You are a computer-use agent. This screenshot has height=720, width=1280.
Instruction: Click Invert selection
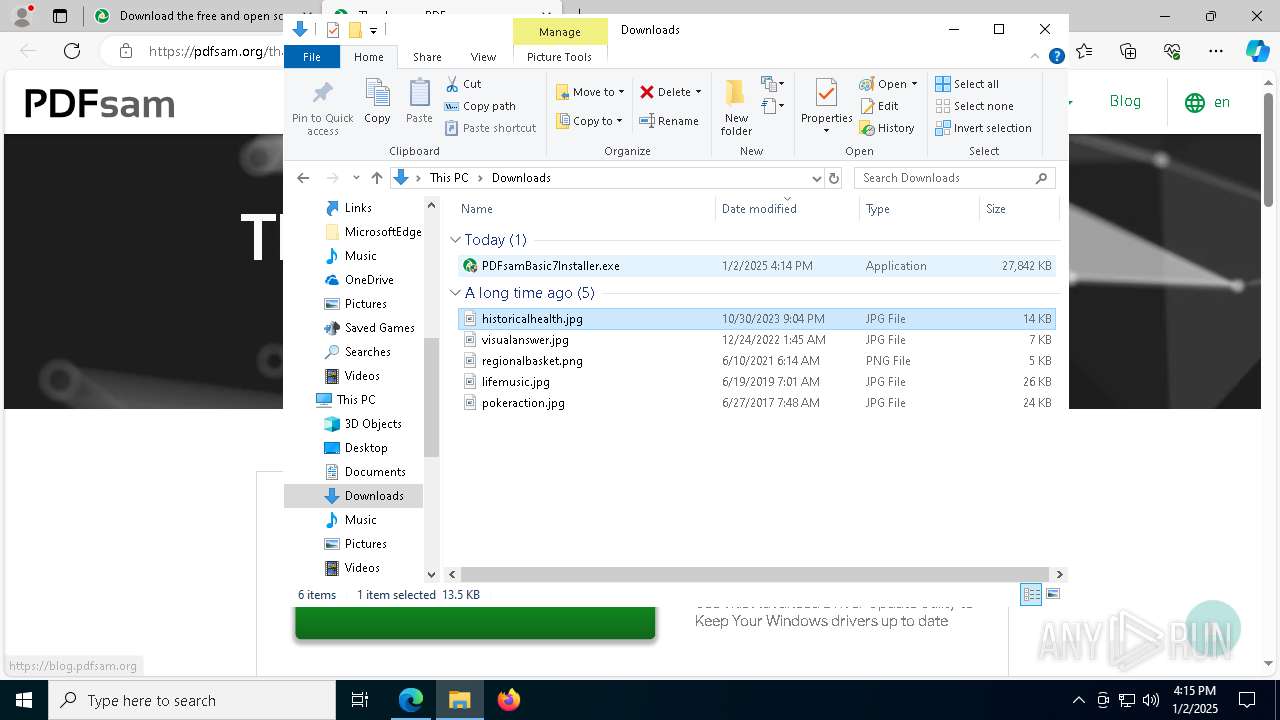tap(984, 128)
